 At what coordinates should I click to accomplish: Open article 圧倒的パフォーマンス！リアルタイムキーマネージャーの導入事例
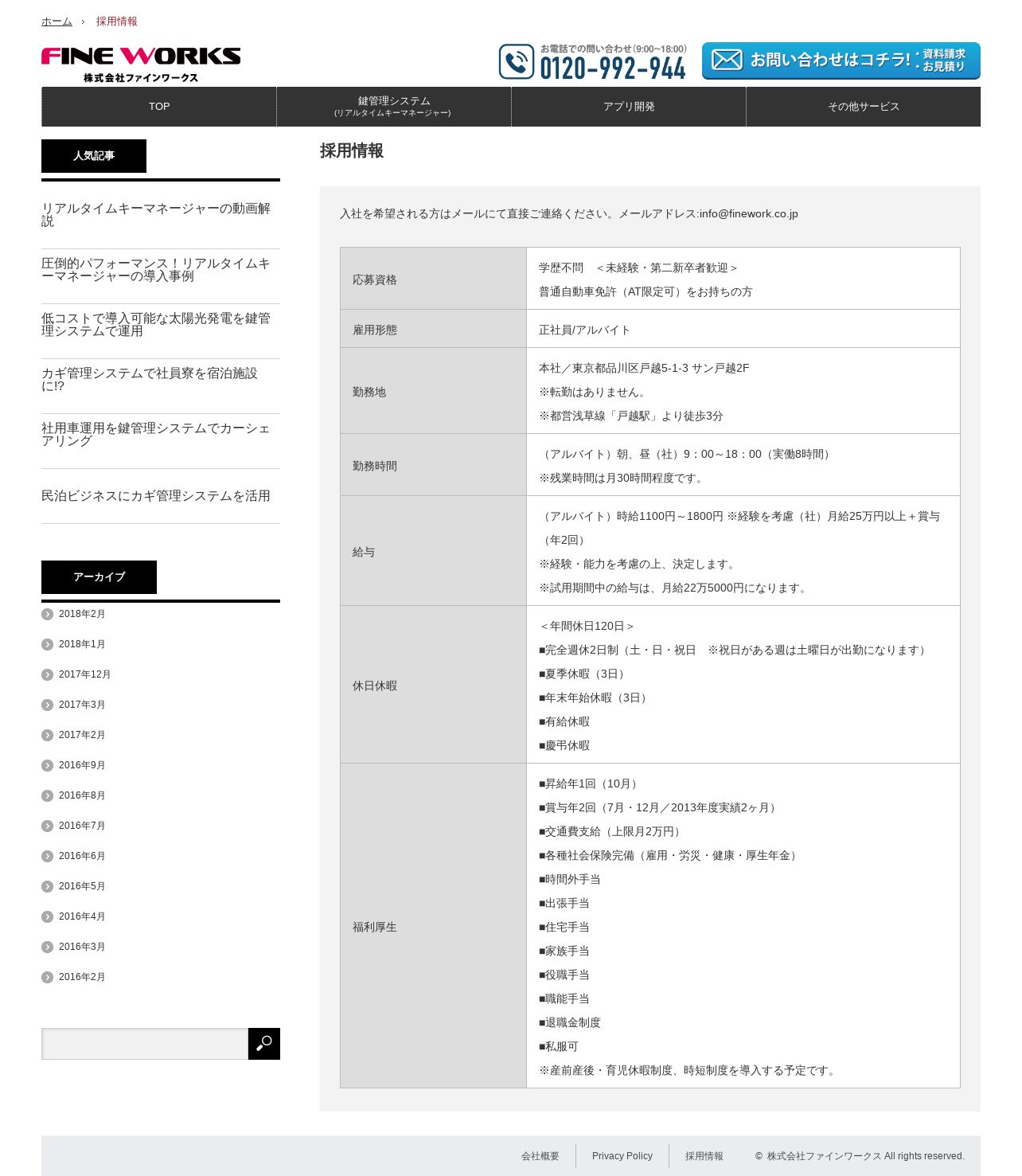click(156, 270)
